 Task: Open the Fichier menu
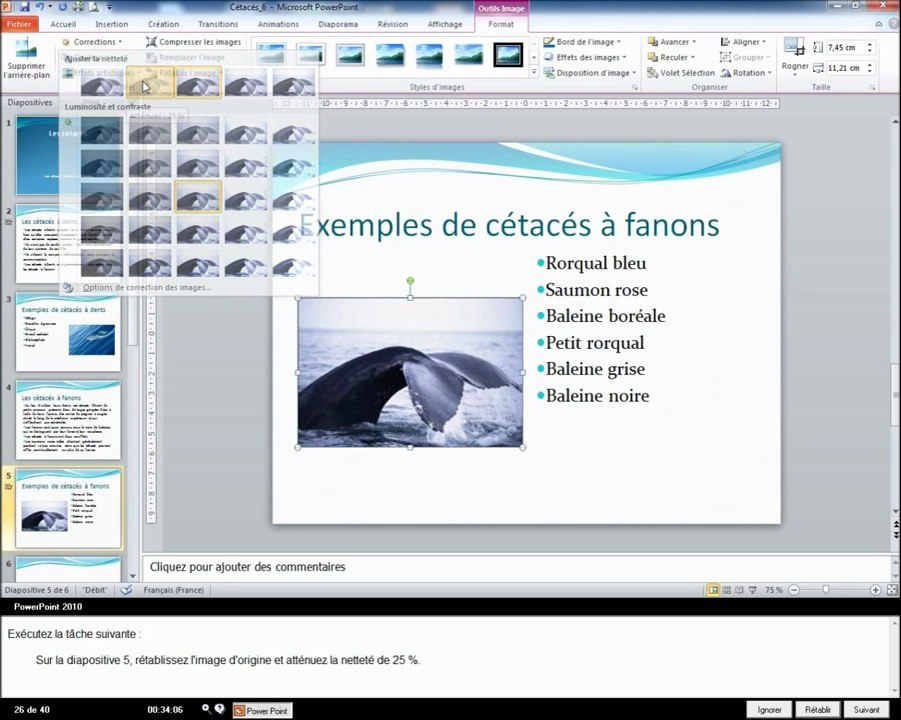pyautogui.click(x=19, y=24)
